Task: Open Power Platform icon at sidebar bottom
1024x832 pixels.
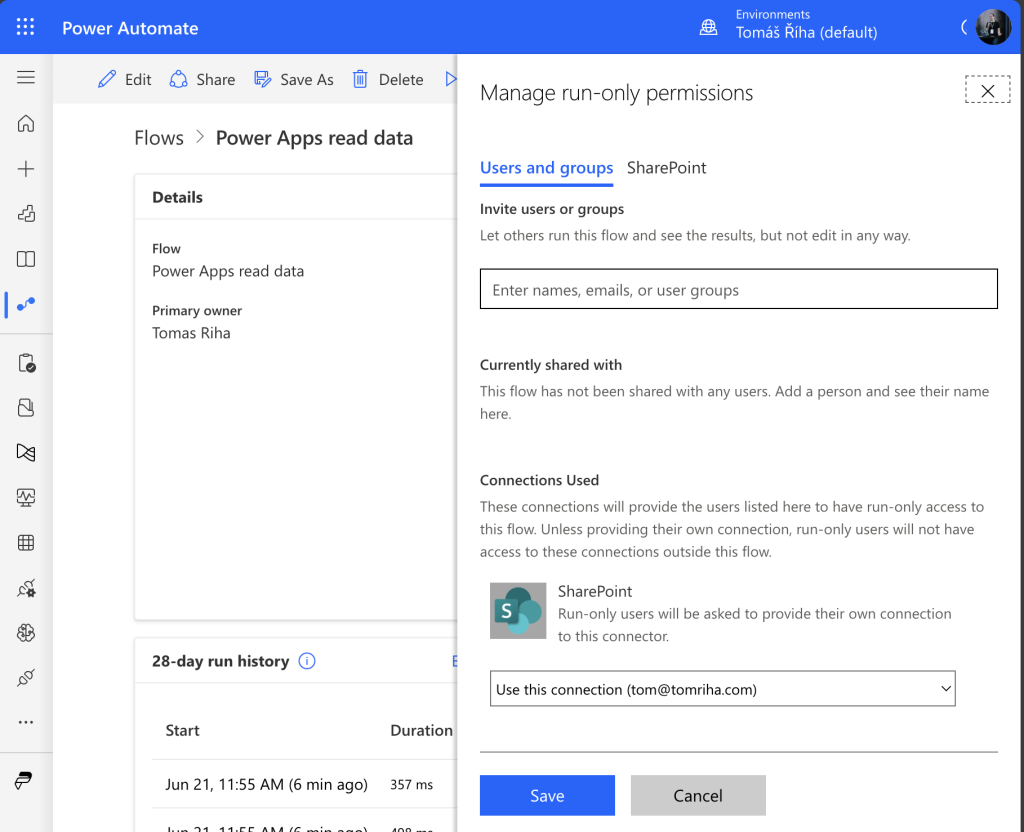Action: pos(24,780)
